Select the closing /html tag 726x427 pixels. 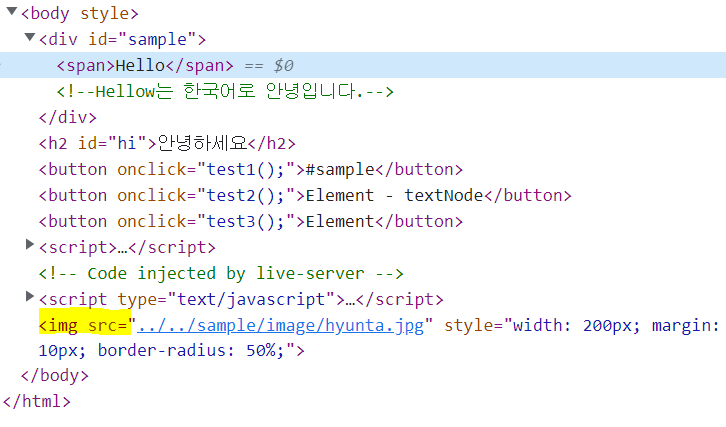pyautogui.click(x=37, y=401)
